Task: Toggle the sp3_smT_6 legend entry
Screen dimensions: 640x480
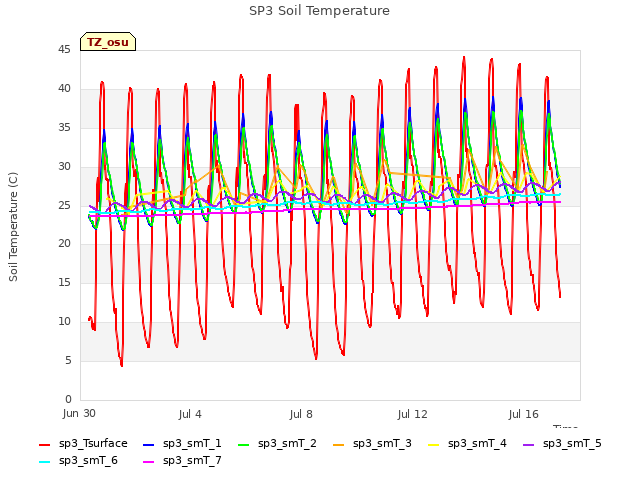Action: [78, 461]
